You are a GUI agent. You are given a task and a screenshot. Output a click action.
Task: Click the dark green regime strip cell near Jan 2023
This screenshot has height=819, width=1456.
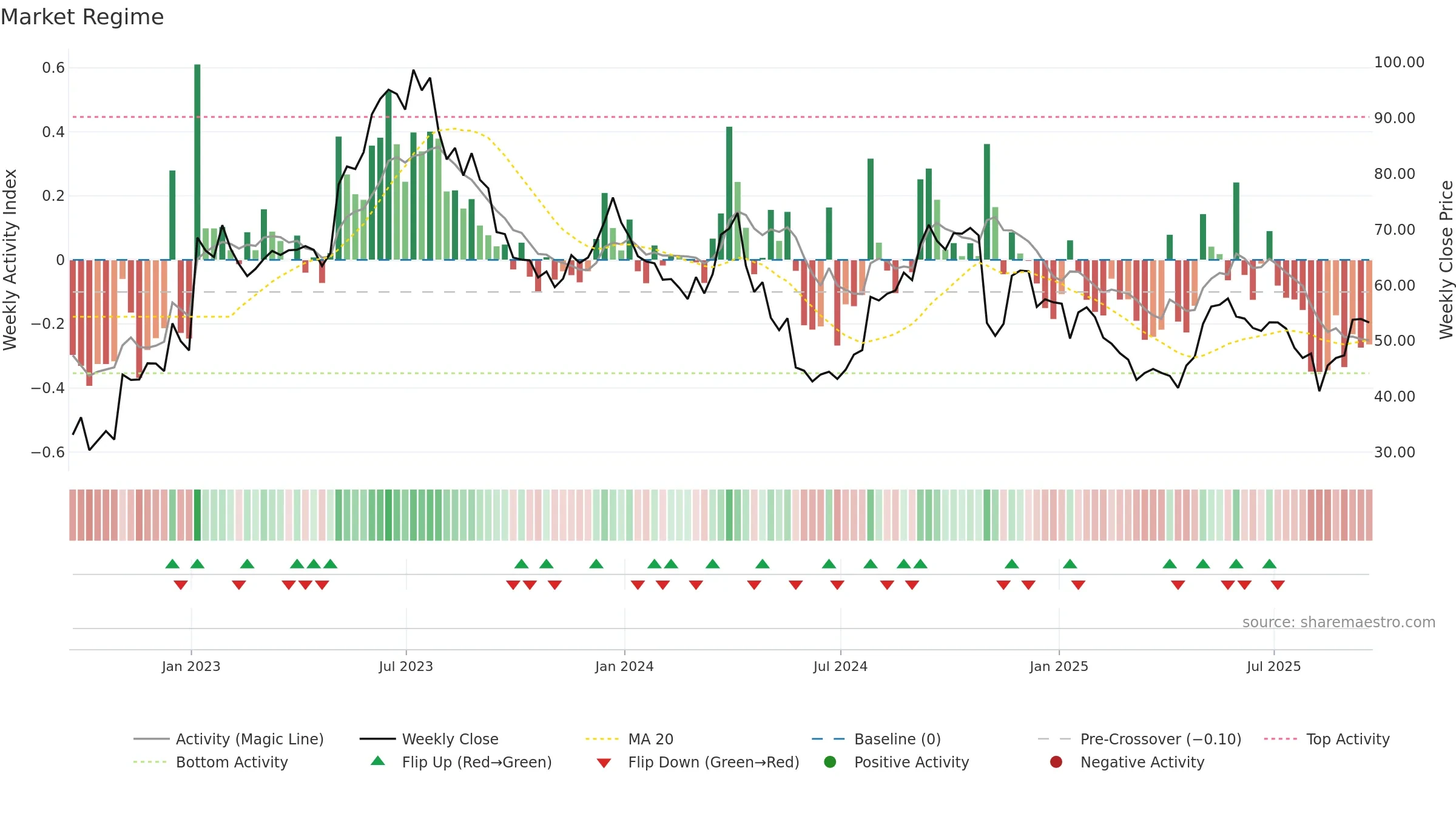[197, 514]
